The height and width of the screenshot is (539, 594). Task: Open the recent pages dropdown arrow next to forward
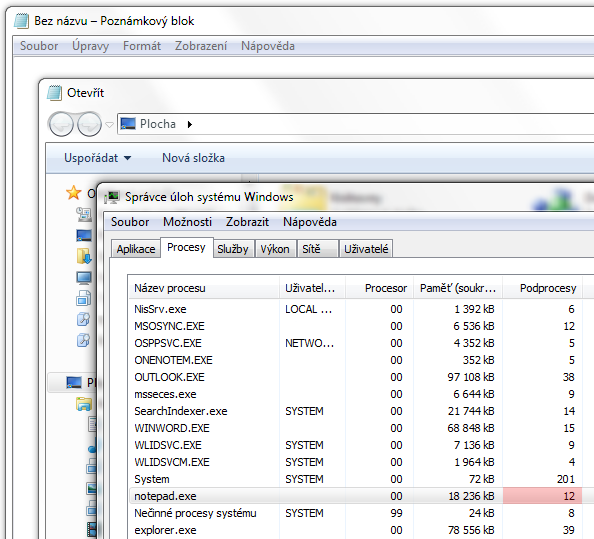[x=109, y=124]
